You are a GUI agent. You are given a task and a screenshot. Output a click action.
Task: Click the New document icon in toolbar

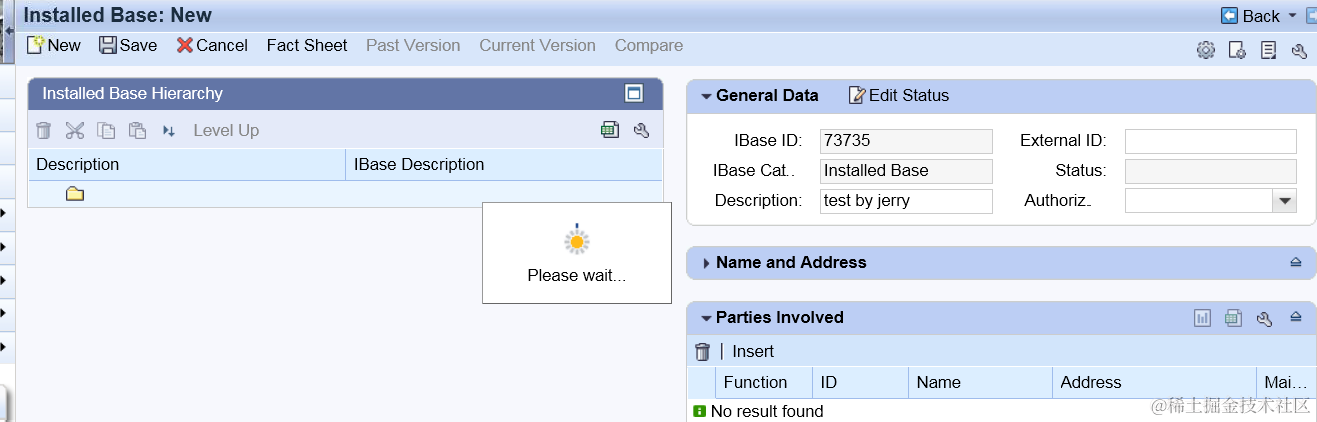coord(36,45)
